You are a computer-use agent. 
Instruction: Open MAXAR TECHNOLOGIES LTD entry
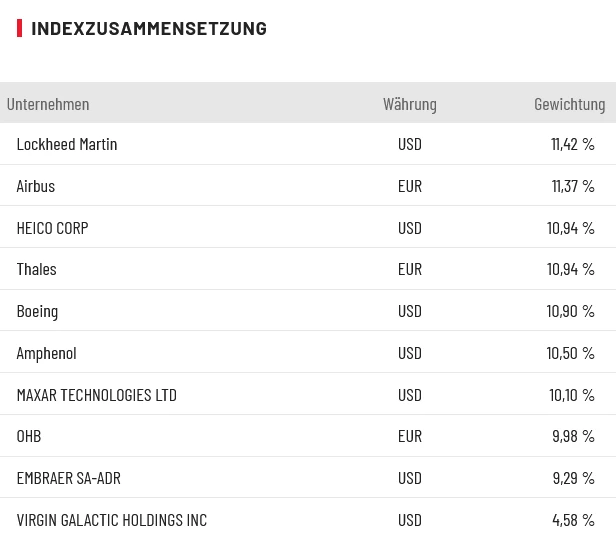click(97, 395)
